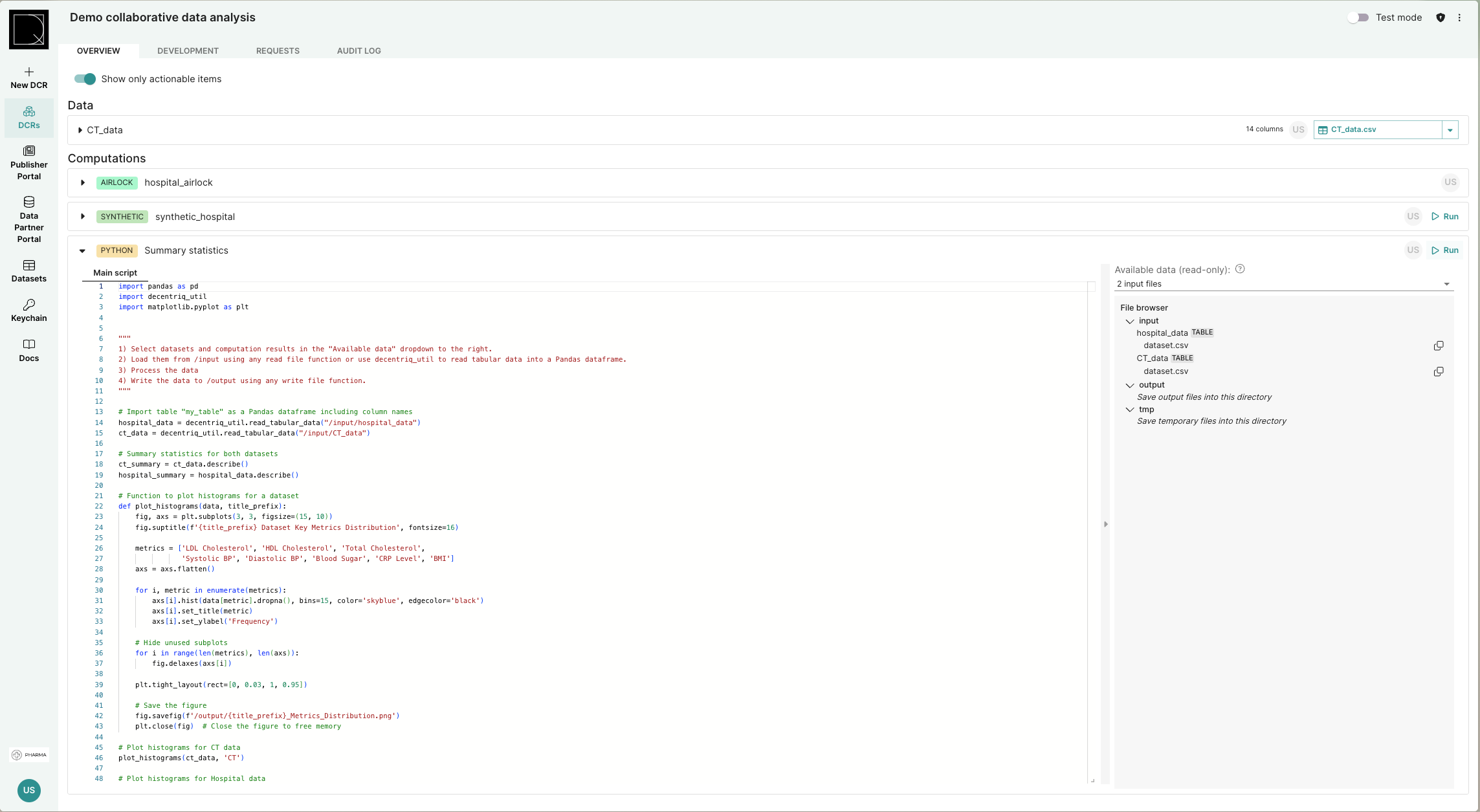Click the CT_data.csv file link
1480x812 pixels.
point(1354,129)
